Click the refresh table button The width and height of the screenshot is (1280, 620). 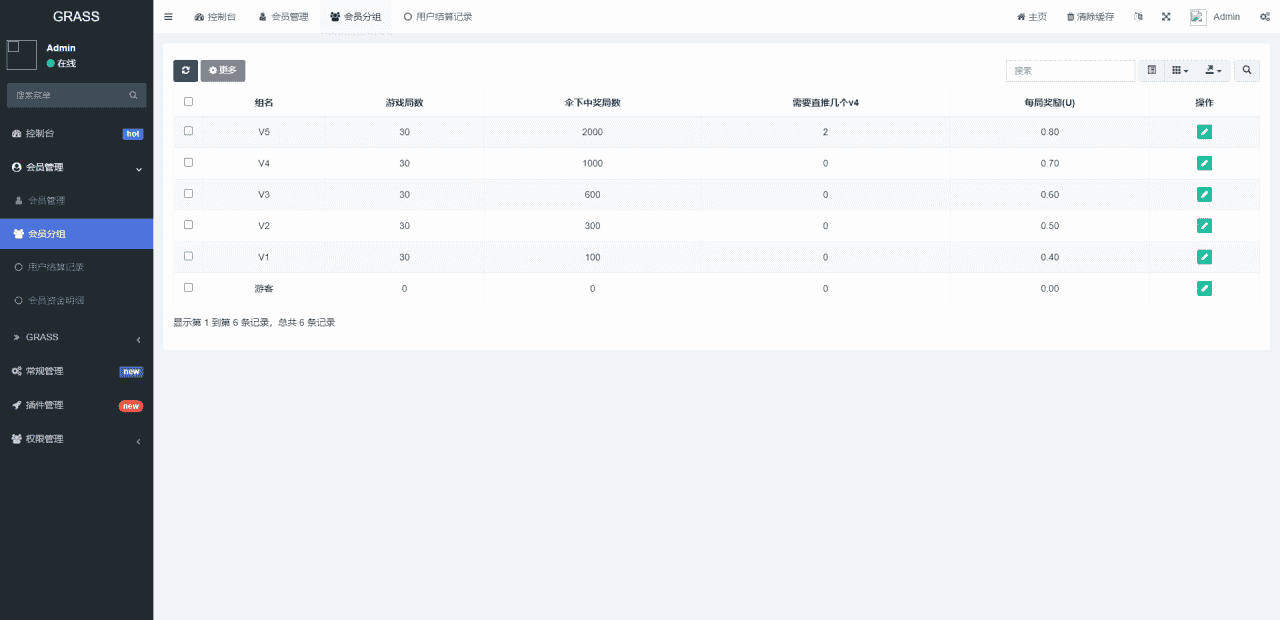[185, 70]
